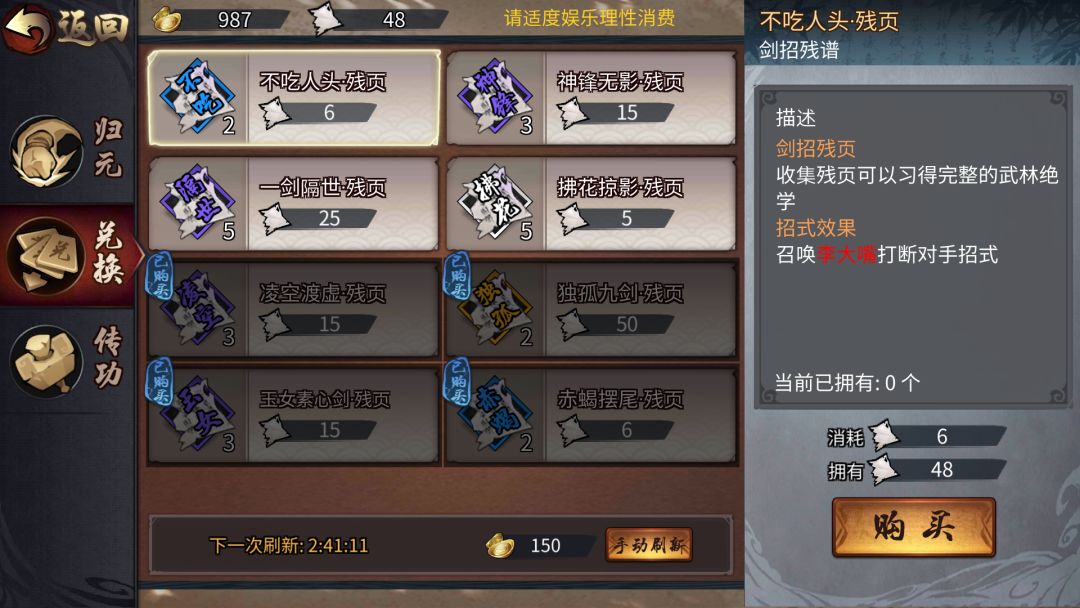Click the 下一次刷新 countdown timer text
This screenshot has height=608, width=1080.
point(289,545)
